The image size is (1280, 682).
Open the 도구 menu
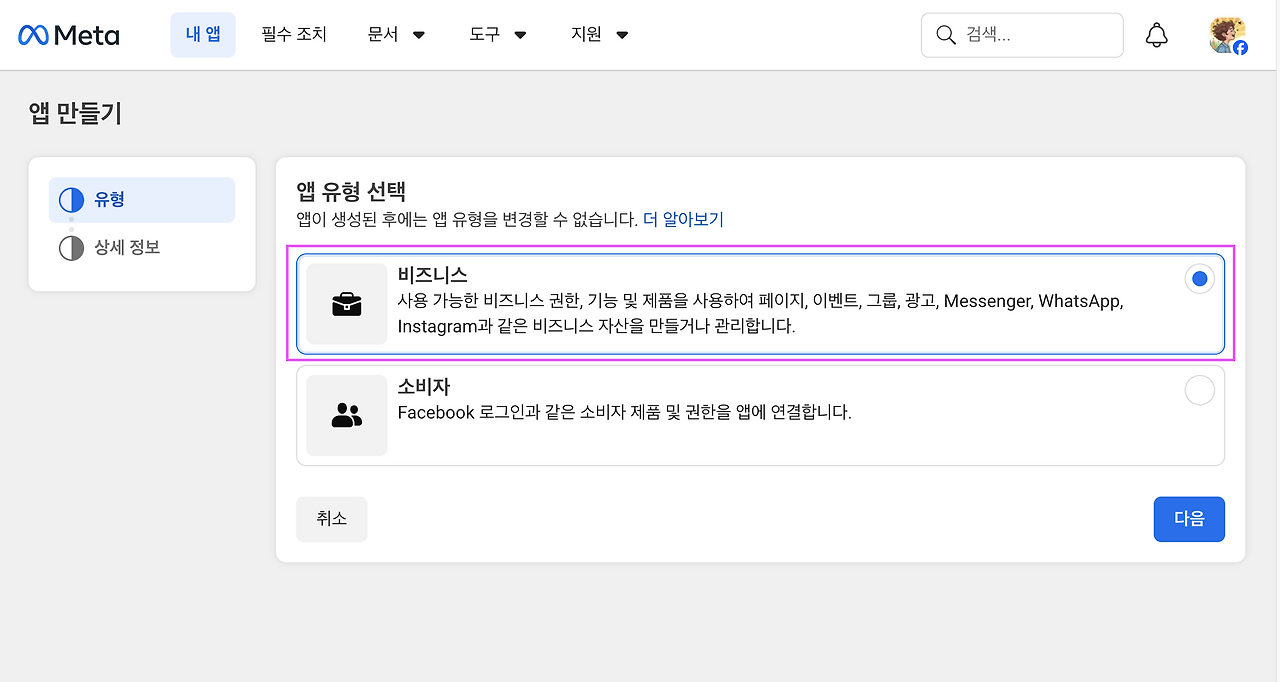(x=498, y=35)
